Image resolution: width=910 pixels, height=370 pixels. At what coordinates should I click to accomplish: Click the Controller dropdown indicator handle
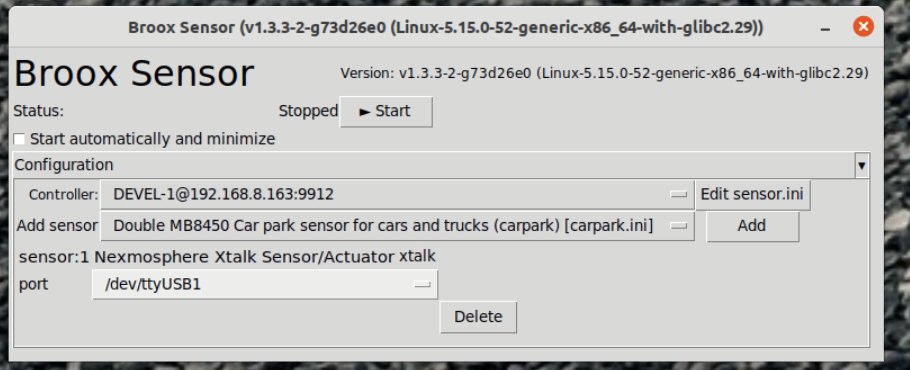click(678, 195)
